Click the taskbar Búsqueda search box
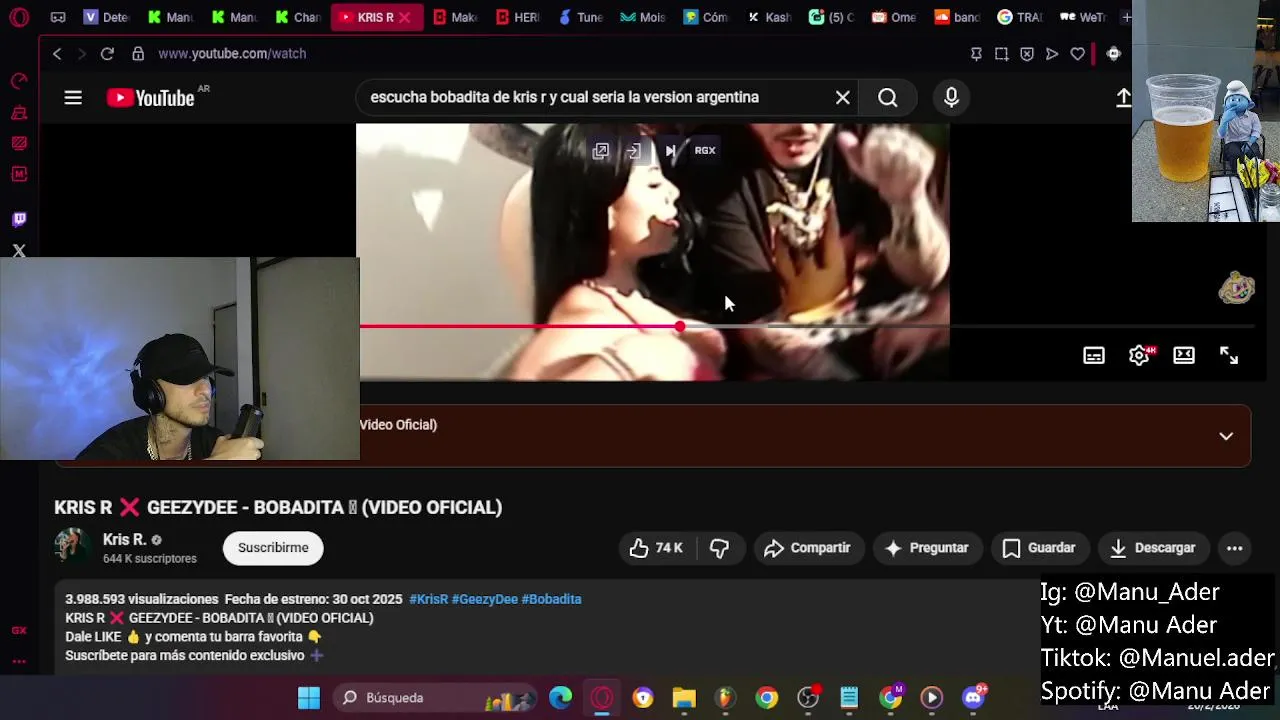The image size is (1280, 720). (436, 698)
